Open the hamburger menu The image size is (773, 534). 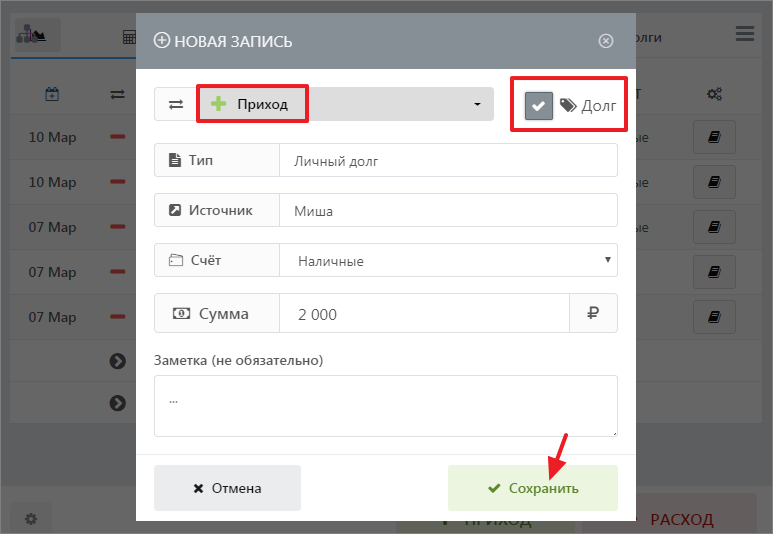745,34
